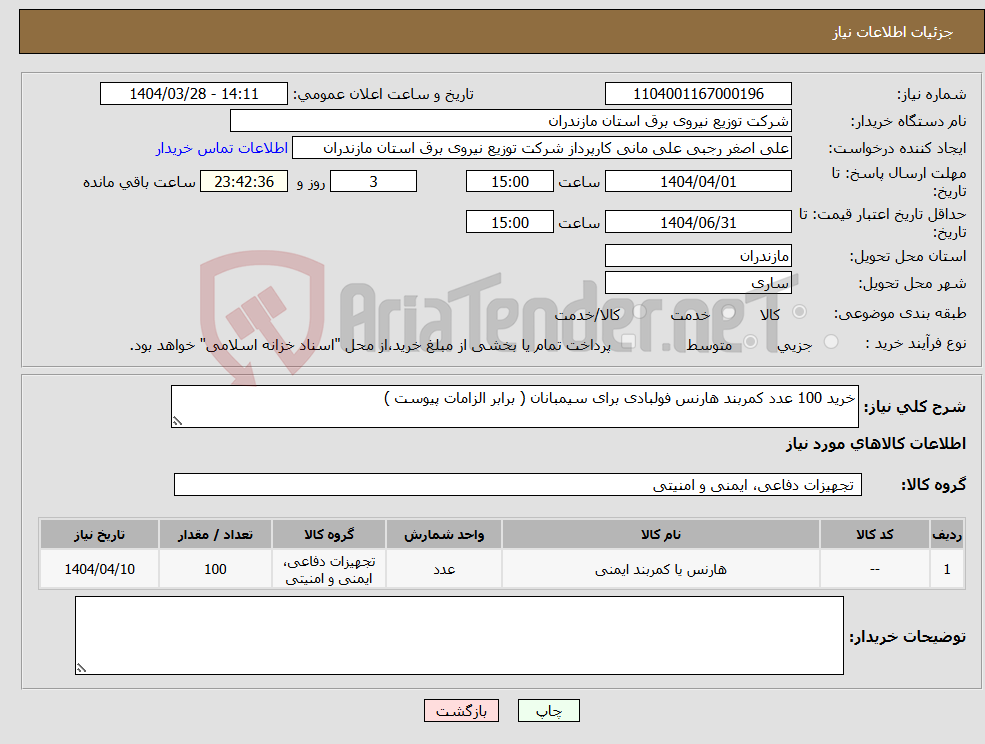The width and height of the screenshot is (985, 744).
Task: Click the اطلاعات کالاهای مورد نیاز section heading
Action: point(876,444)
